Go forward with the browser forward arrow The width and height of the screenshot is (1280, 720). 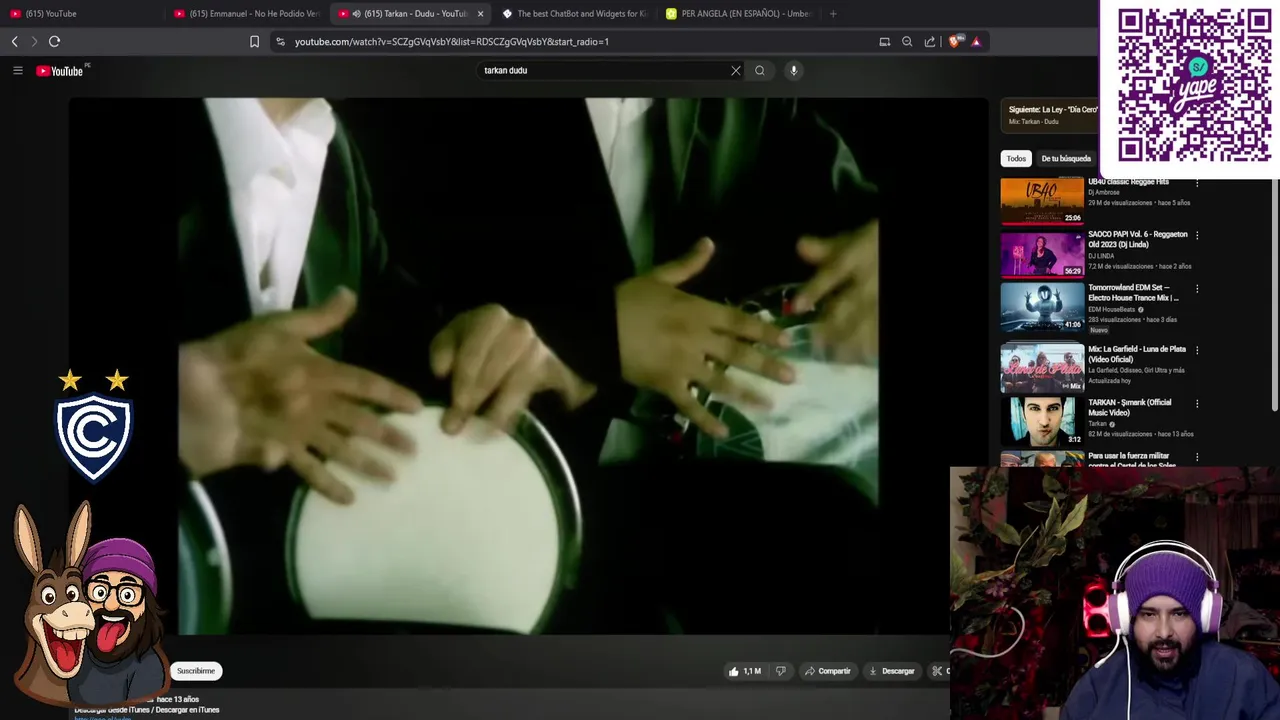click(x=34, y=42)
